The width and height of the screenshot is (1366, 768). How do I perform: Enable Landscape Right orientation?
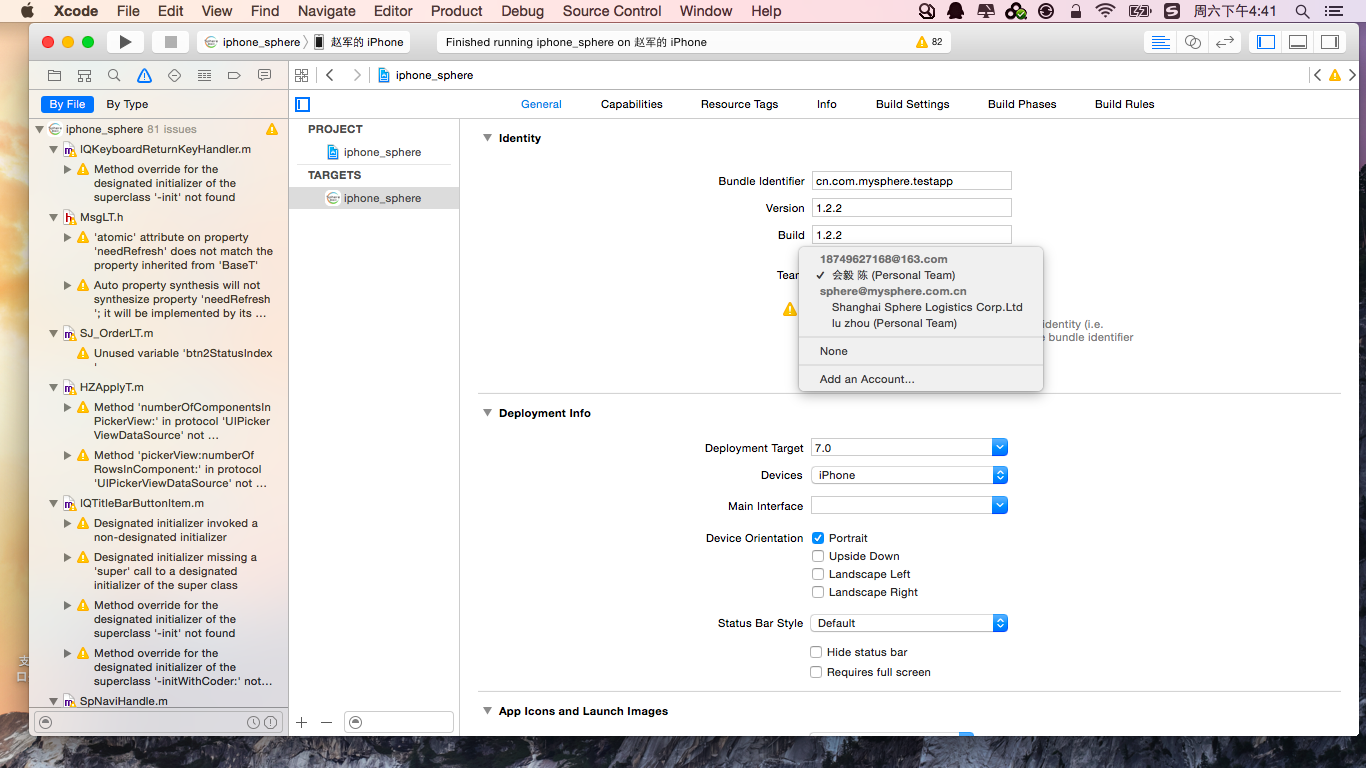tap(818, 592)
